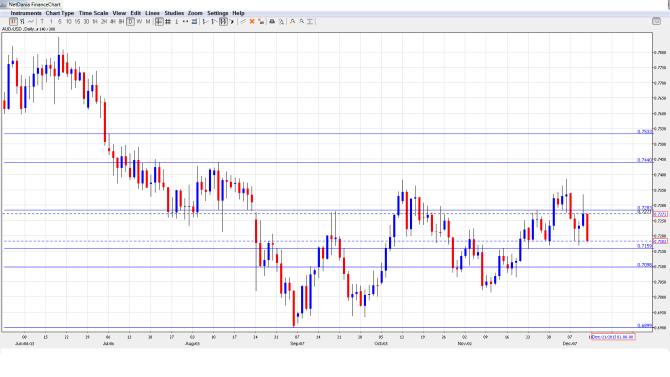Toggle the chart grid icon
670x377 pixels.
point(168,21)
